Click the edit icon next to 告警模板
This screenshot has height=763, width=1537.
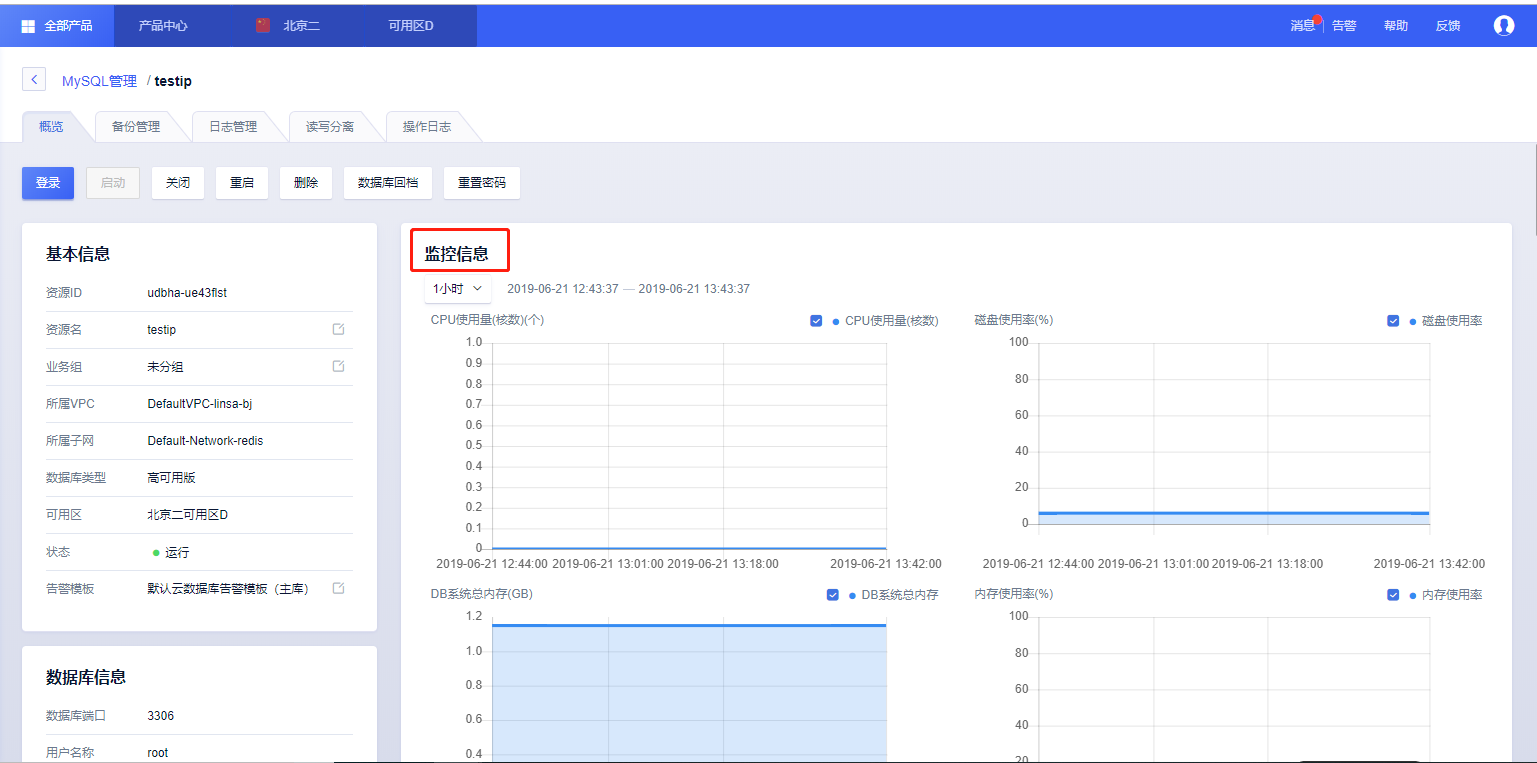[x=338, y=589]
